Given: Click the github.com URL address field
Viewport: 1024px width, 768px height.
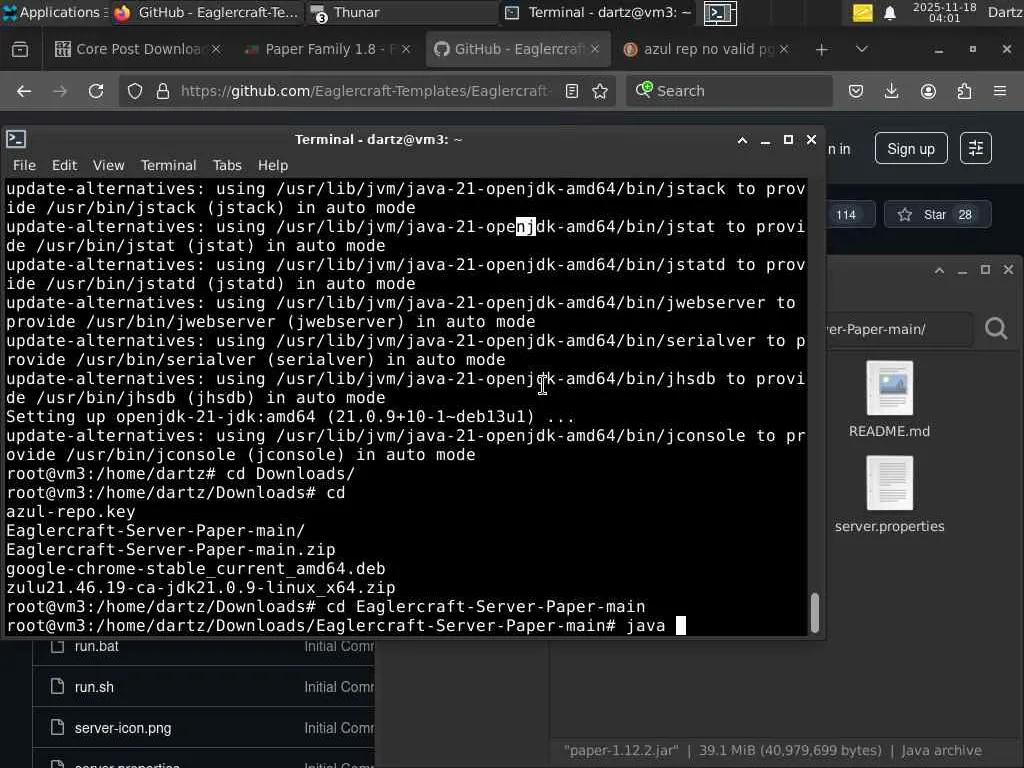Looking at the screenshot, I should 364,91.
